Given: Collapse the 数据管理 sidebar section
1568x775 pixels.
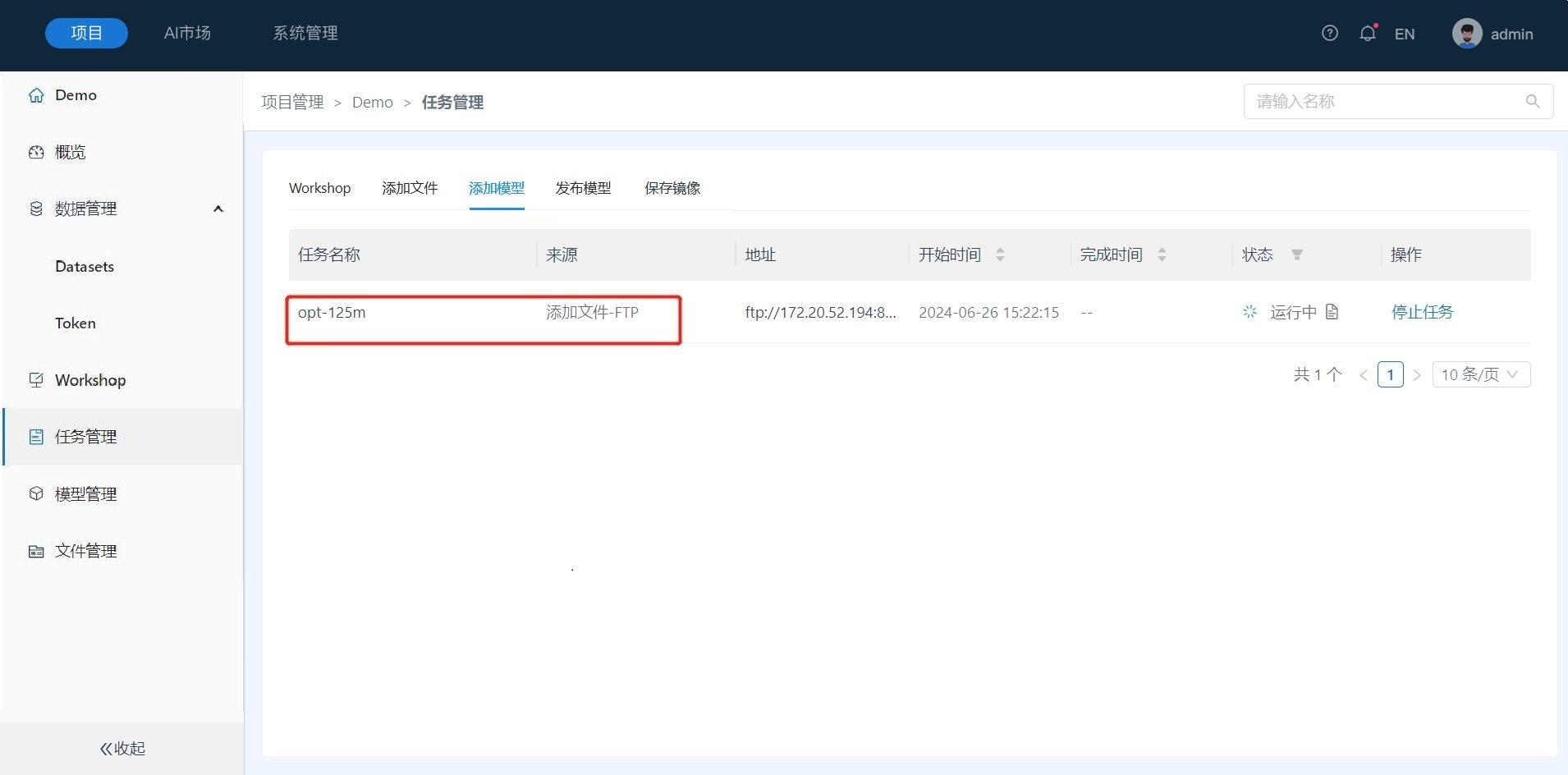Looking at the screenshot, I should 218,209.
